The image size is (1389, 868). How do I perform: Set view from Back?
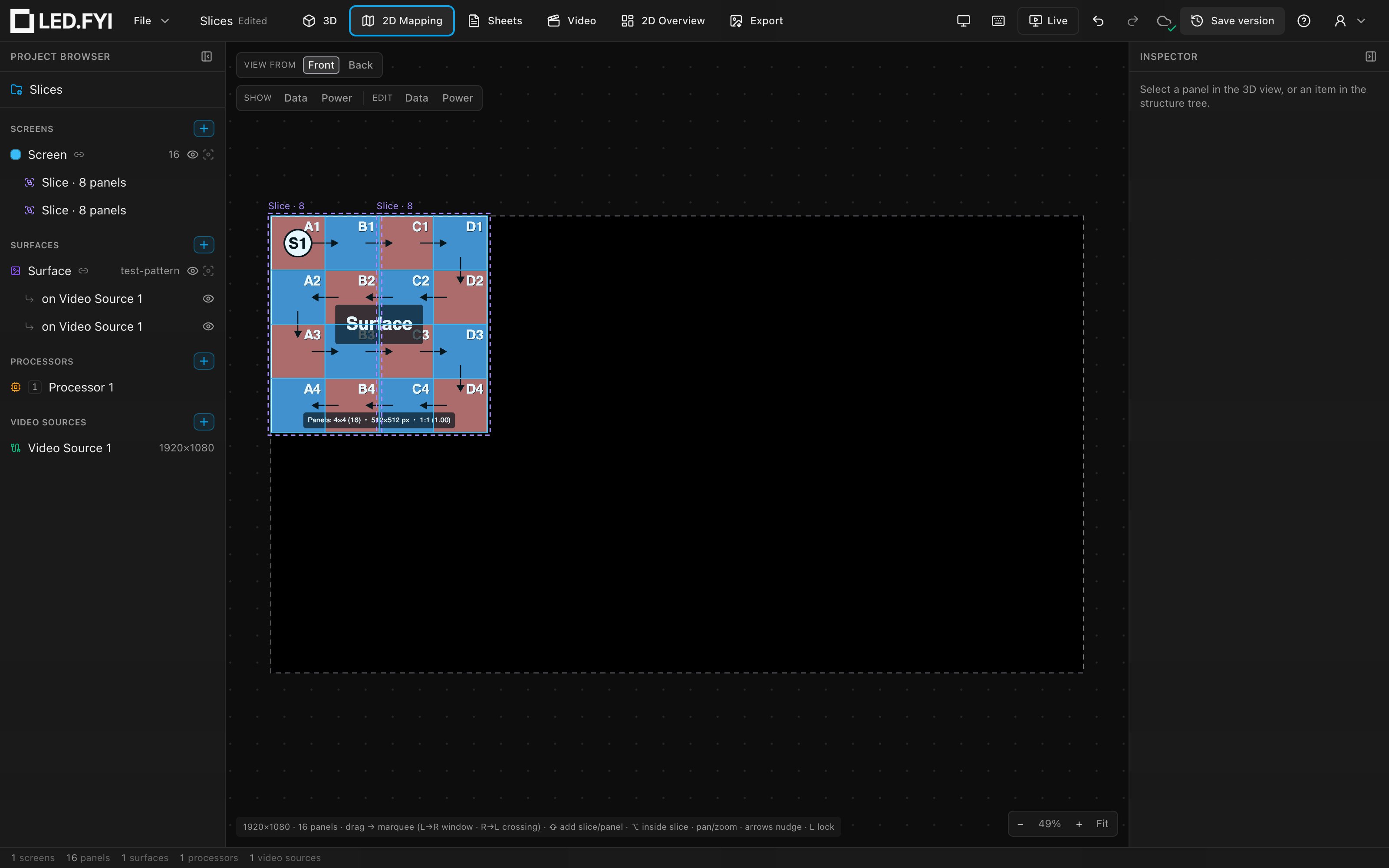(360, 65)
